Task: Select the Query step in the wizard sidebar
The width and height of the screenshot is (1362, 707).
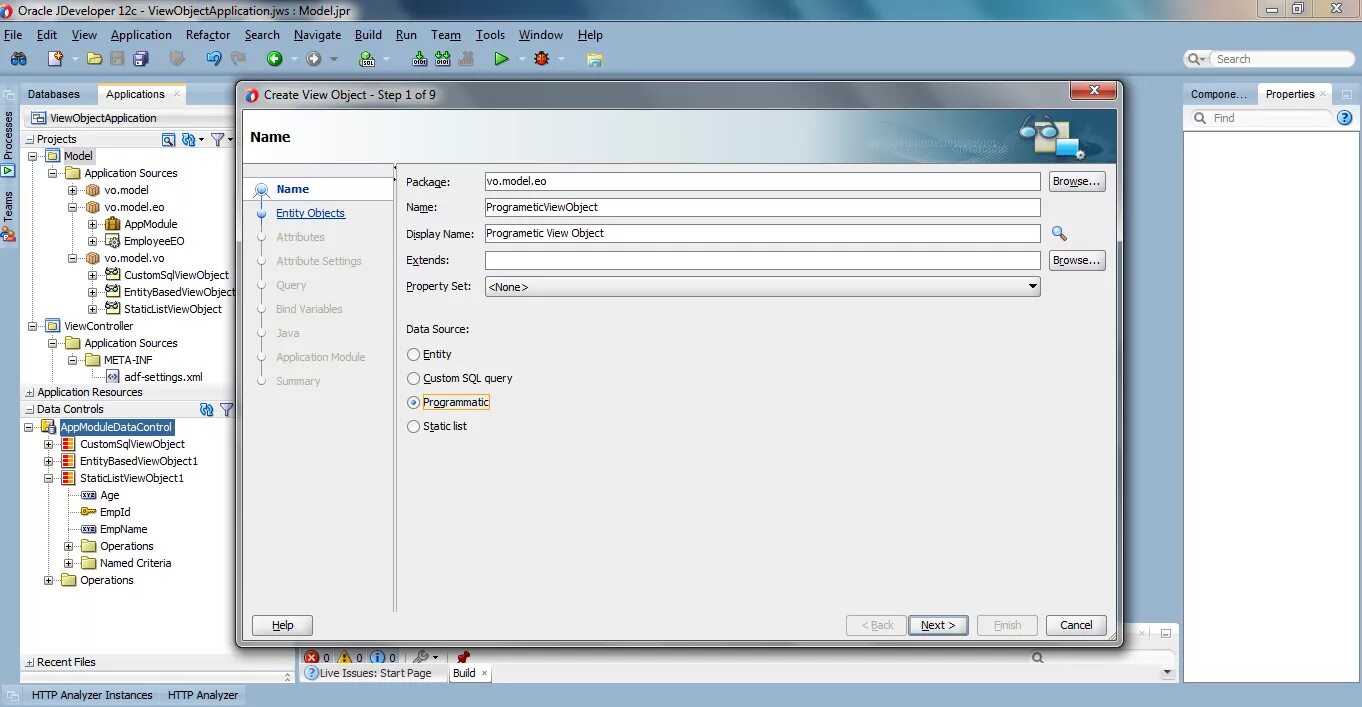Action: (290, 285)
